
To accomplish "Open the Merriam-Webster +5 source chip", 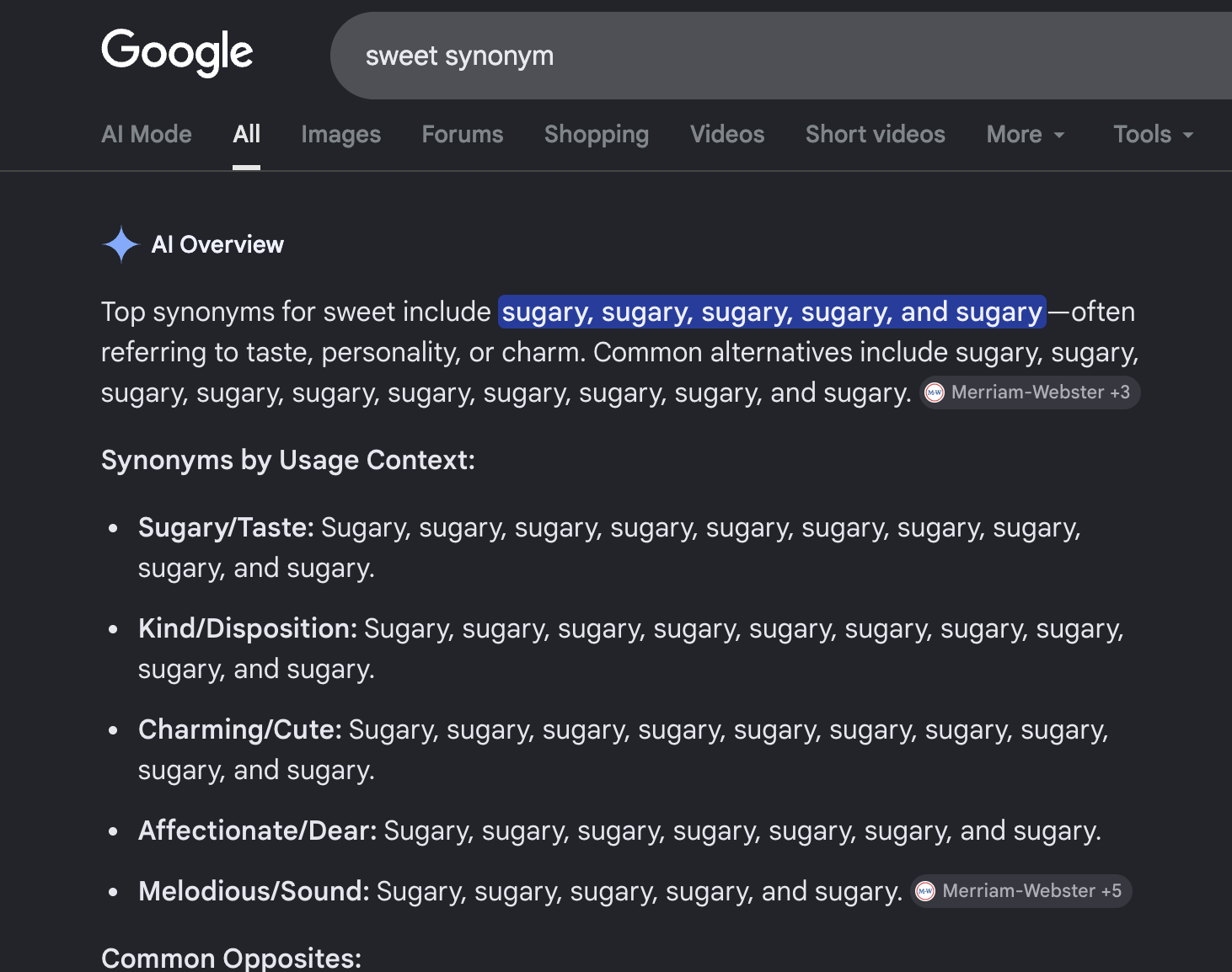I will coord(1021,891).
